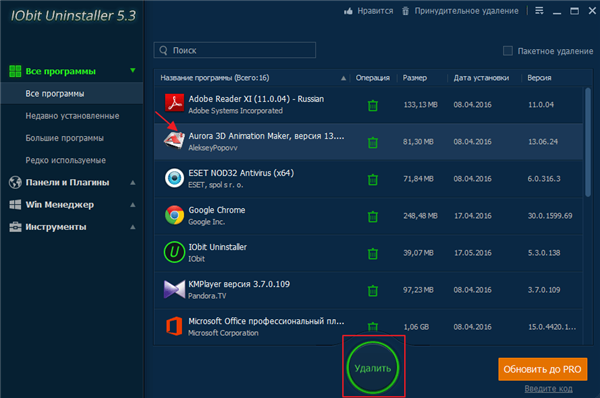Collapse the Все программы green section arrow
Image resolution: width=600 pixels, height=398 pixels.
click(133, 70)
